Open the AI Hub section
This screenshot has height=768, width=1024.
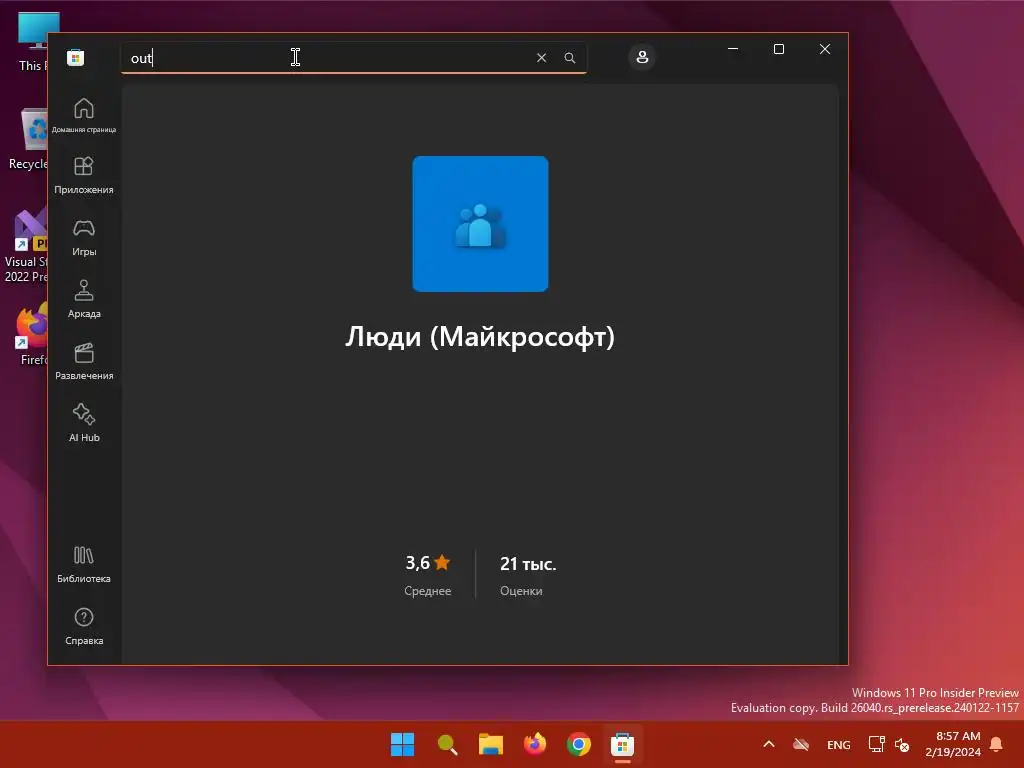84,423
